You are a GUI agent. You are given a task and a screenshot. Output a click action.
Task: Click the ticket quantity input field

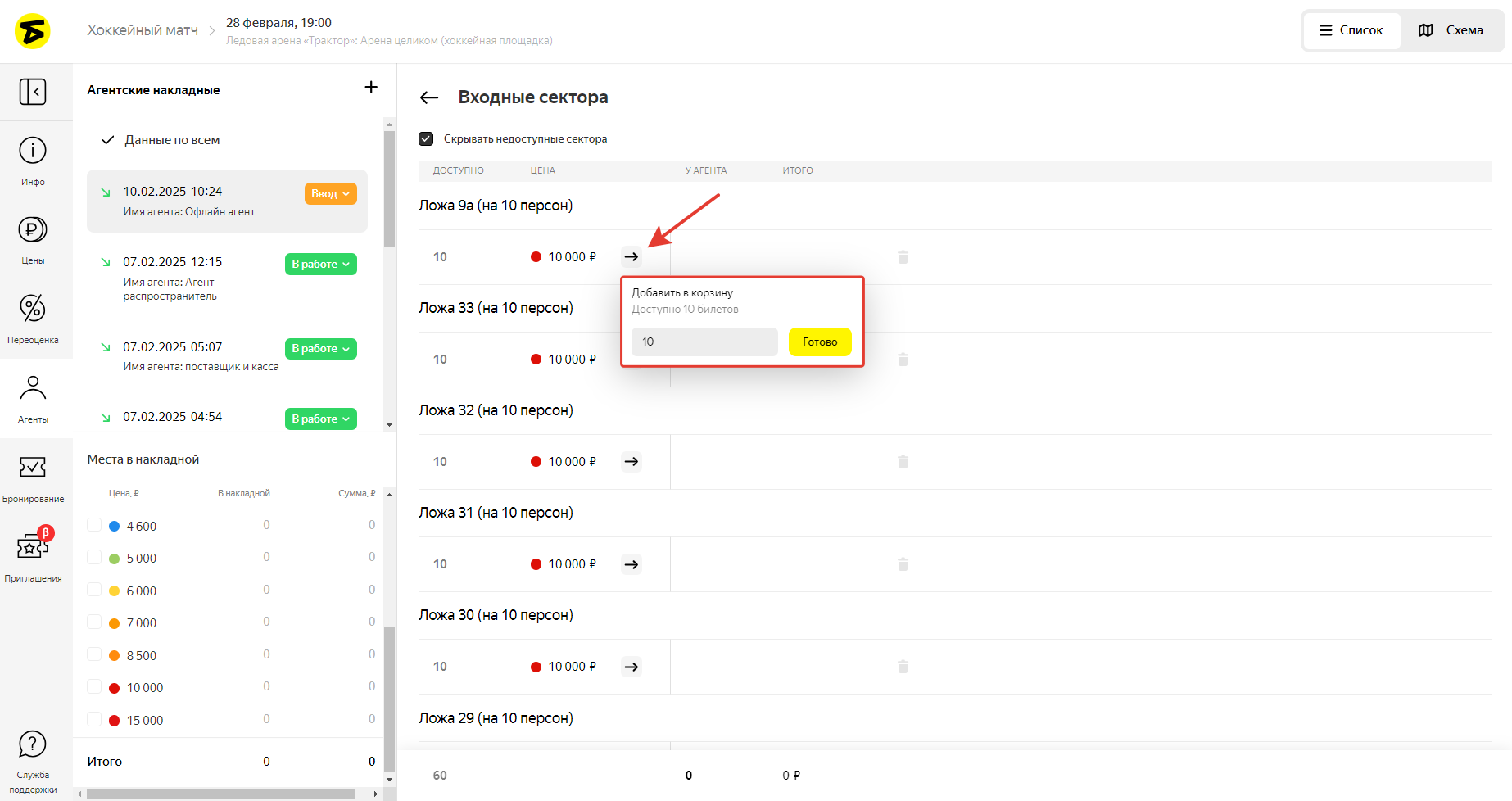704,342
